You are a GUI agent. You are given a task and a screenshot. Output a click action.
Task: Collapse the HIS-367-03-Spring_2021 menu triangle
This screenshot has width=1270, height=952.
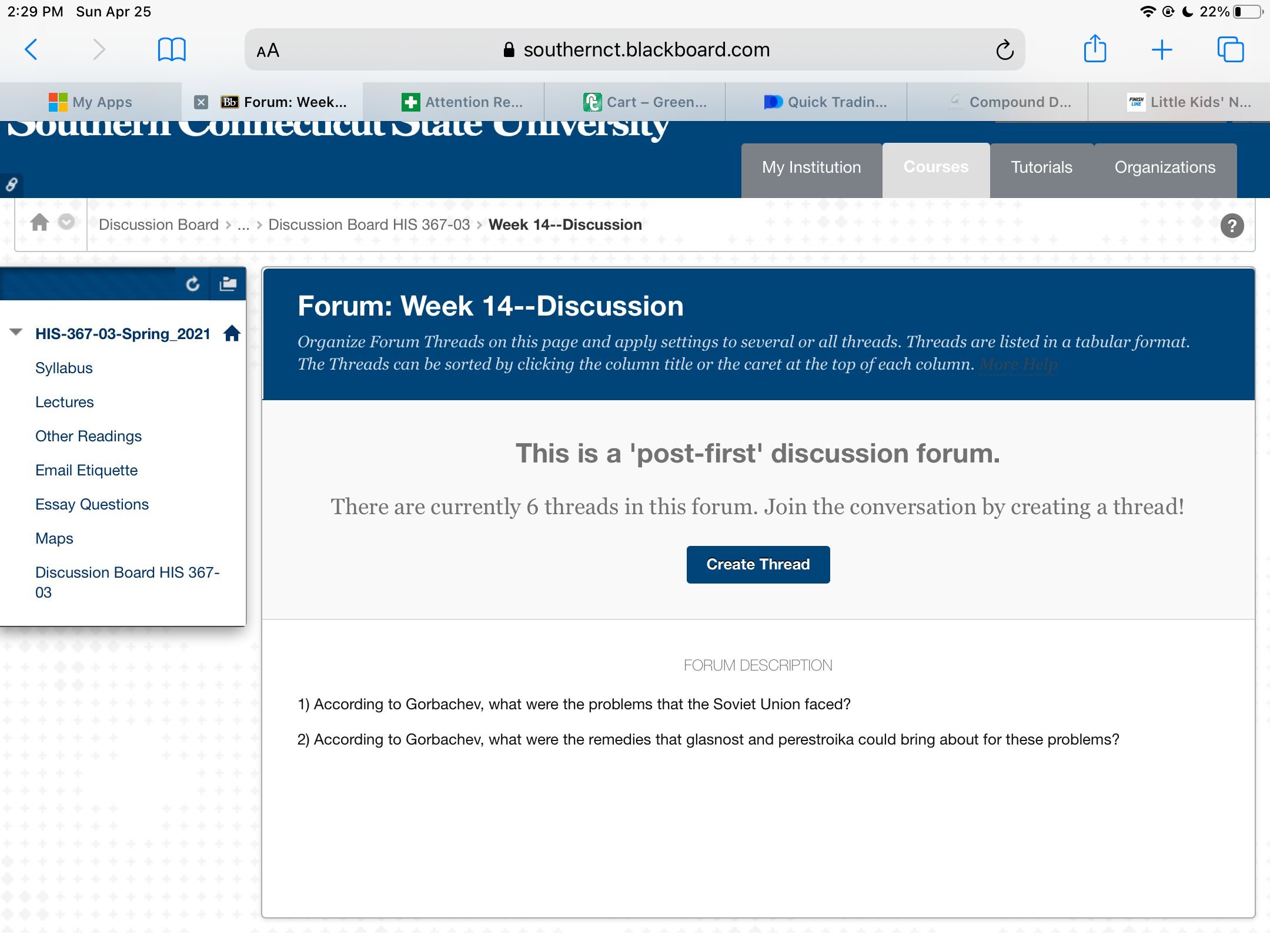pos(16,333)
